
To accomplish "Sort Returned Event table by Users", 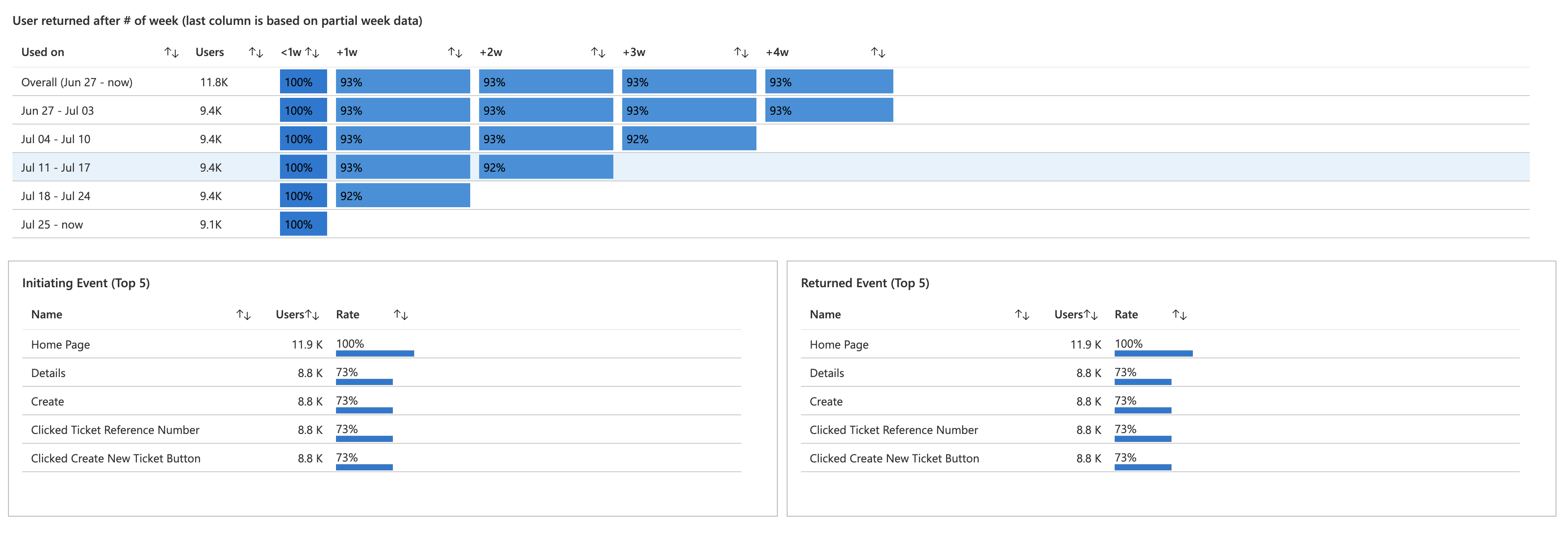I will (1091, 314).
